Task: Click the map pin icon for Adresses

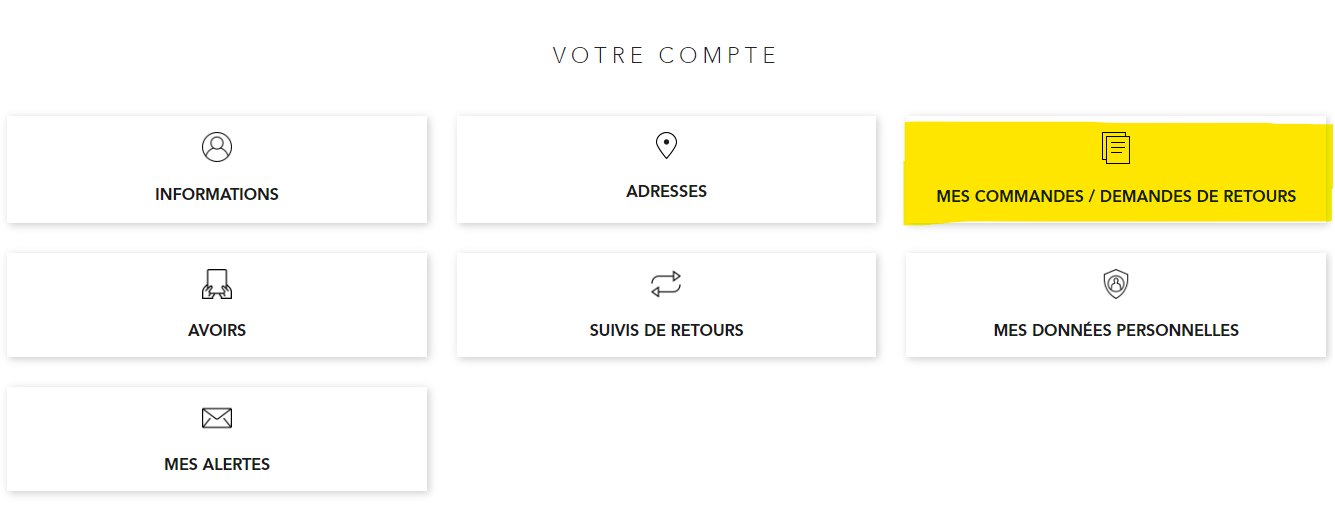Action: 666,146
